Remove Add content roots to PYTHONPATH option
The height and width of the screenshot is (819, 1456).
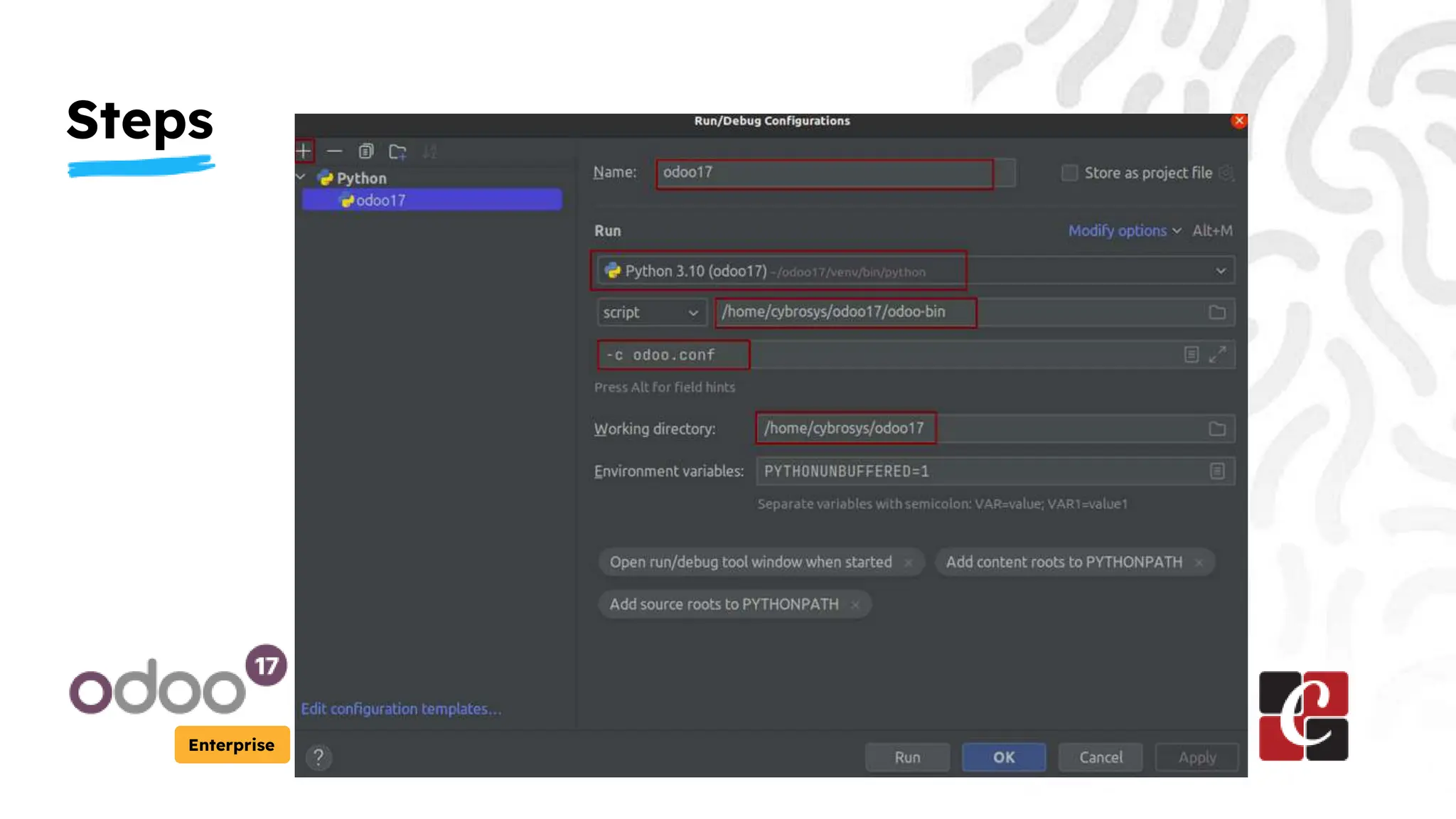[1199, 562]
